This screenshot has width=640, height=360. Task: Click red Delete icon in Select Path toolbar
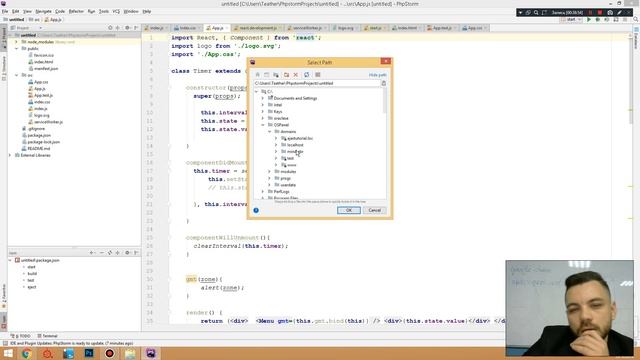296,75
